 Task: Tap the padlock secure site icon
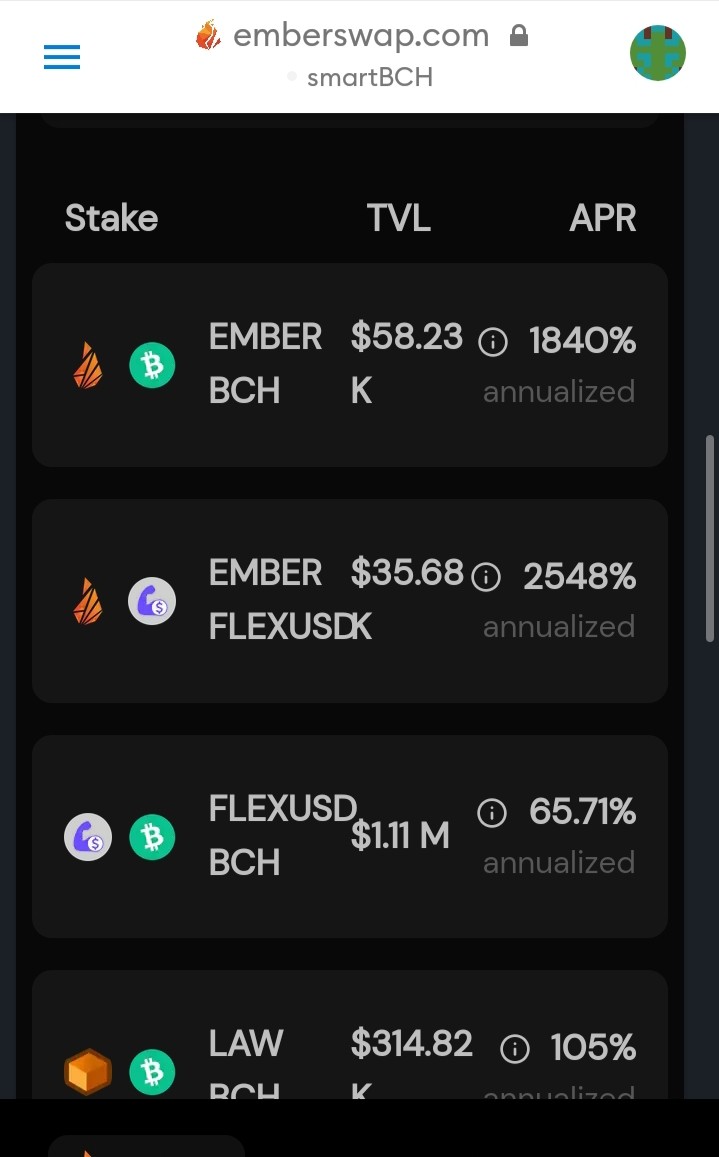tap(519, 35)
